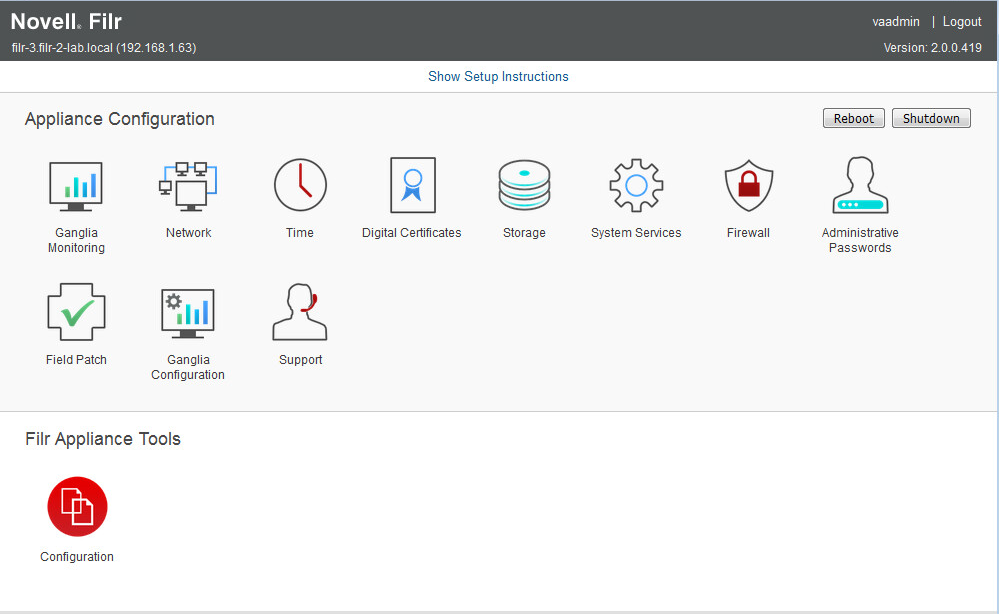999x614 pixels.
Task: Open Ganglia Configuration icon
Action: (x=188, y=313)
